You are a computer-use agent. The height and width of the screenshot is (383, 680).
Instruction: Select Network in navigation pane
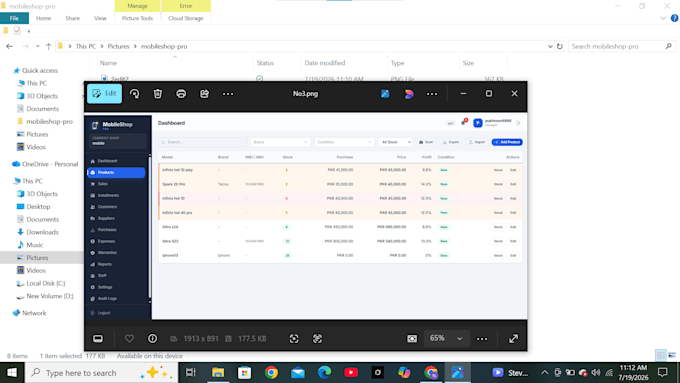(29, 313)
